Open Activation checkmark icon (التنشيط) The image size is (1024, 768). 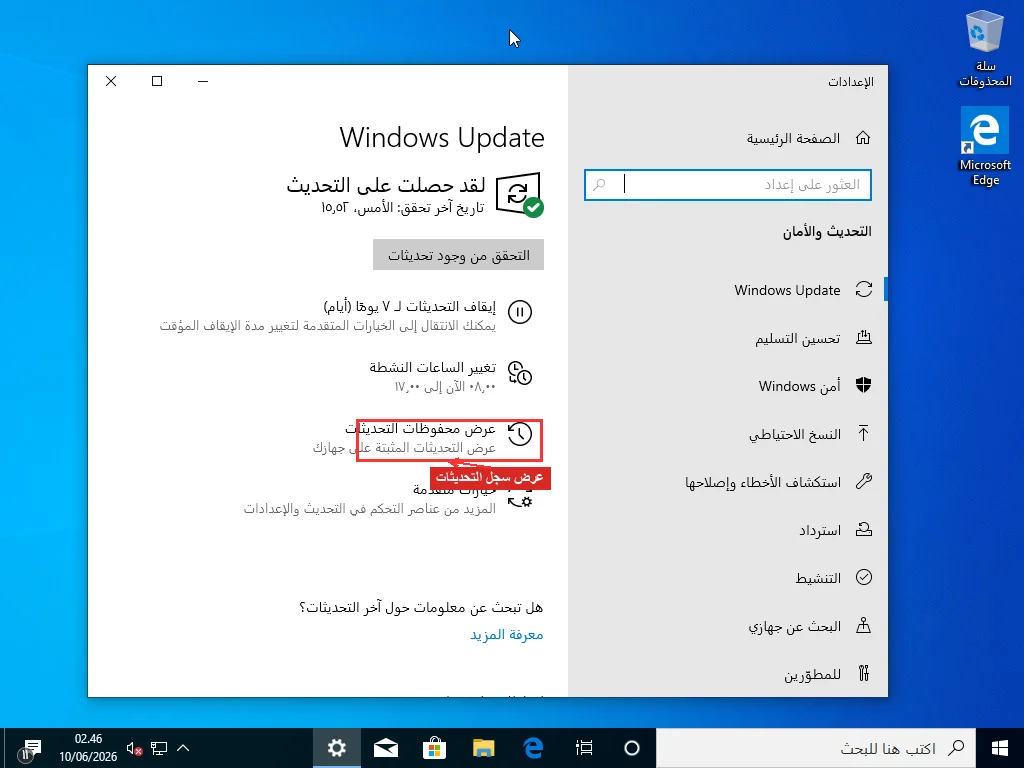[863, 577]
